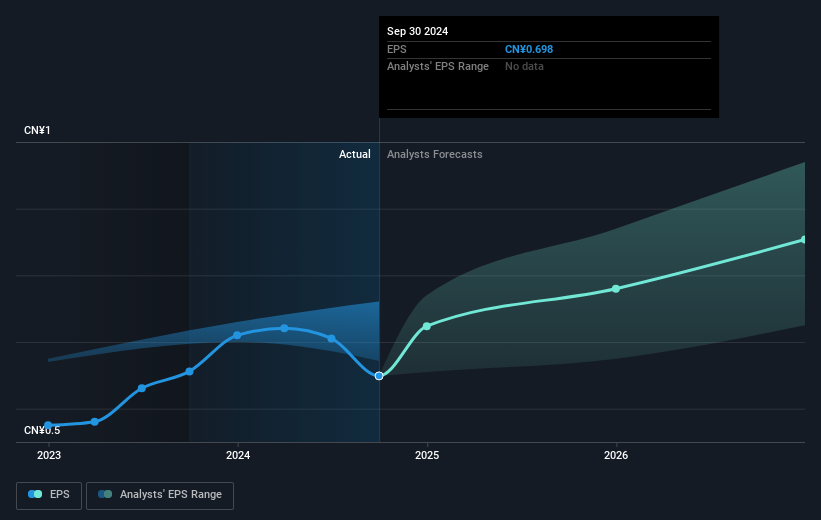Click the 2025 x-axis label

point(427,456)
